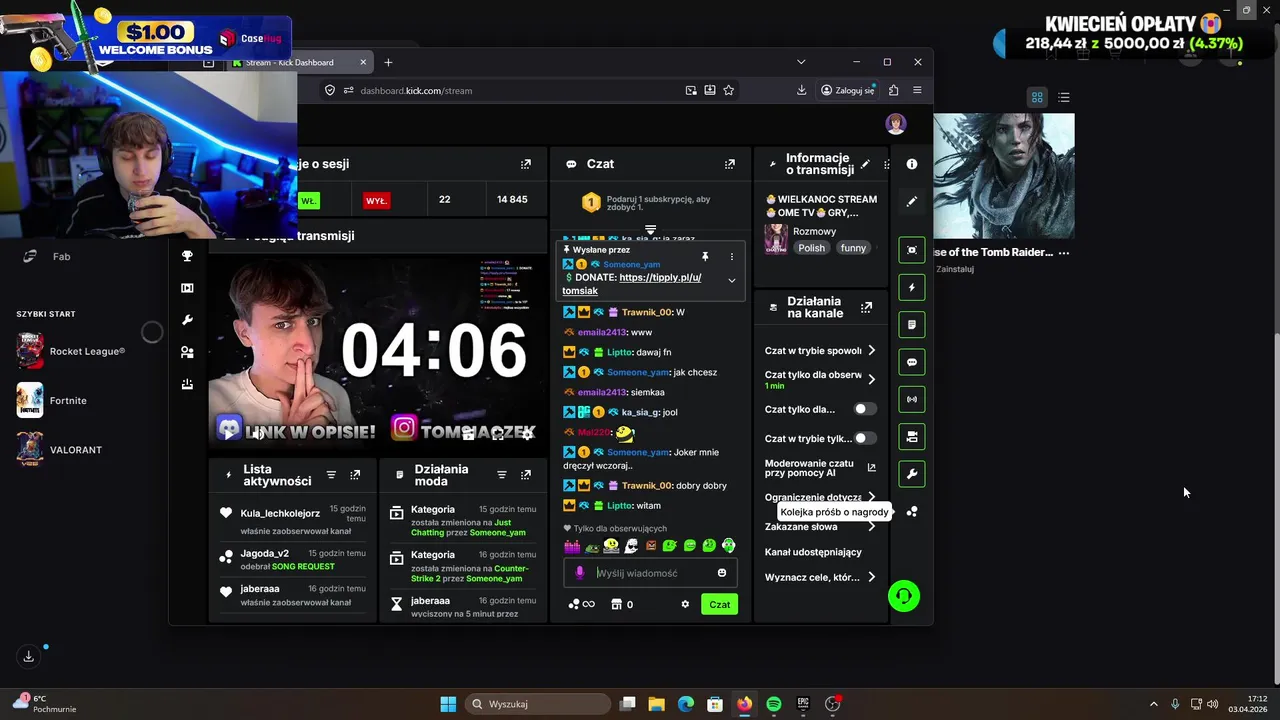This screenshot has width=1280, height=720.
Task: Open Fab in Epic launcher sidebar
Action: tap(61, 257)
